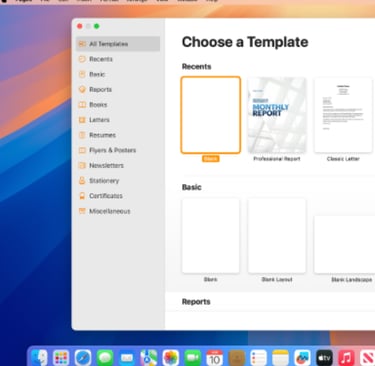The width and height of the screenshot is (375, 366).
Task: Open the Photos app in the Dock
Action: tap(171, 358)
